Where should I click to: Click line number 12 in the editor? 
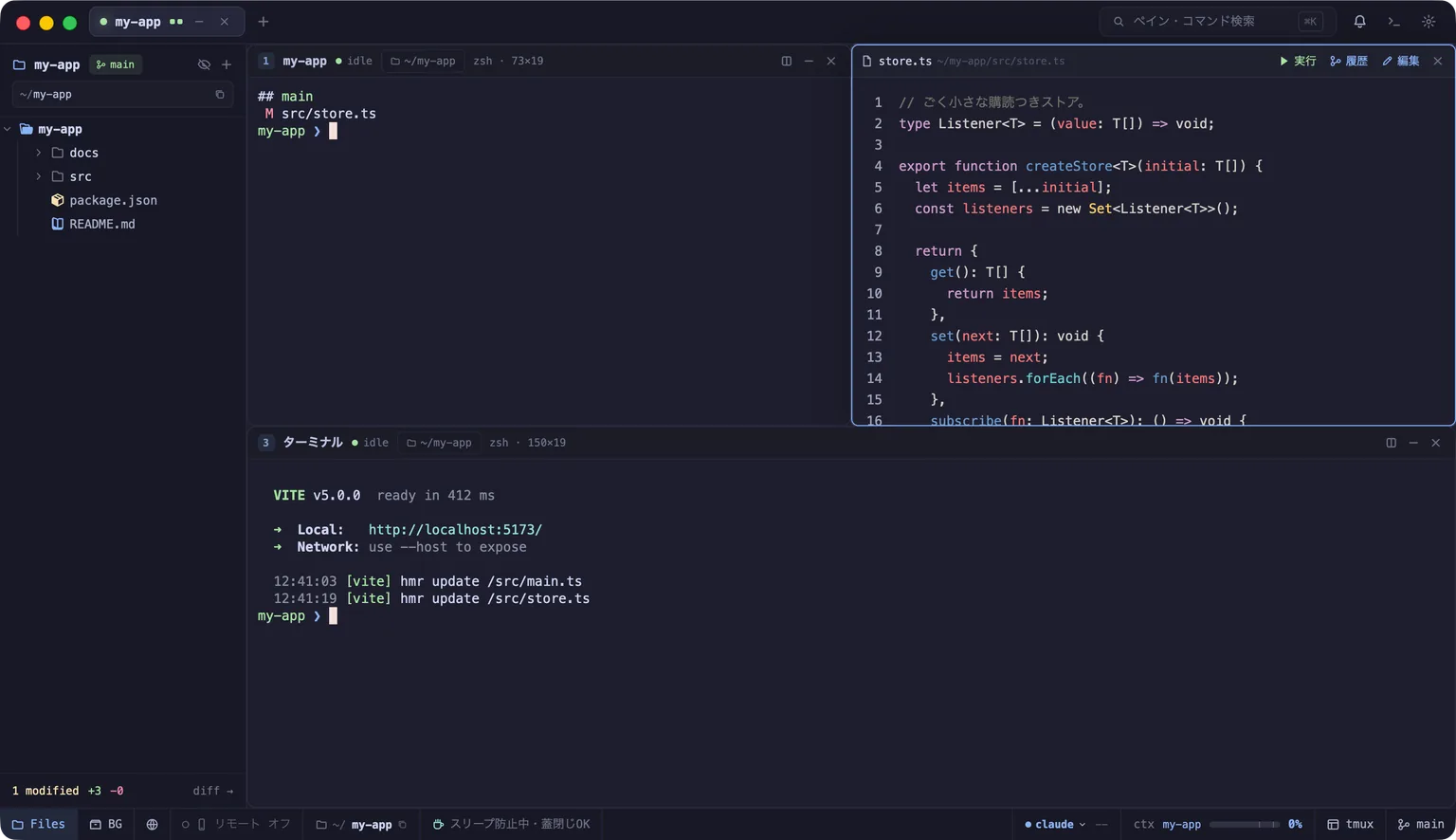click(874, 336)
